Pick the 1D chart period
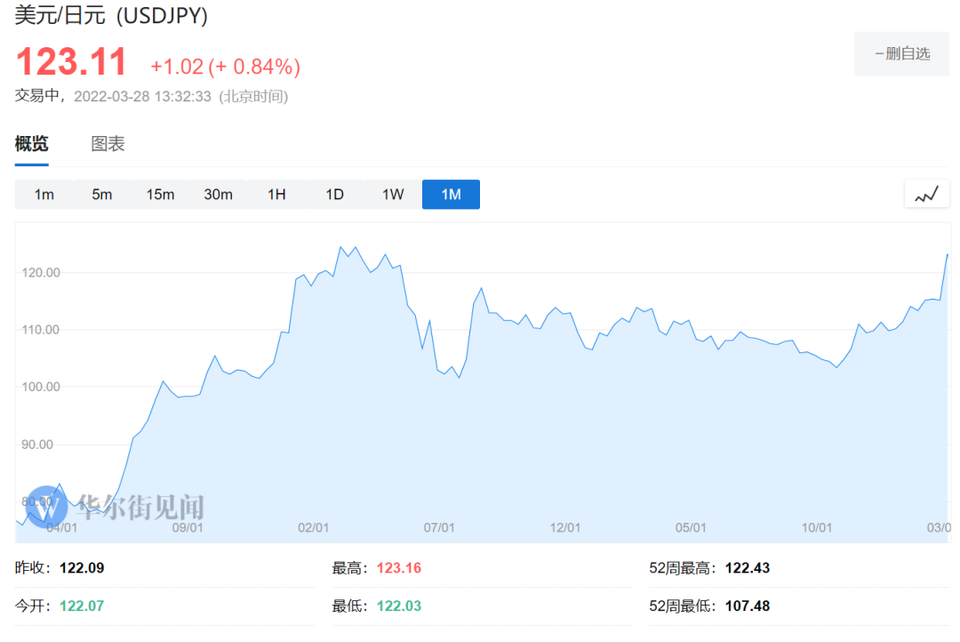 pos(334,194)
